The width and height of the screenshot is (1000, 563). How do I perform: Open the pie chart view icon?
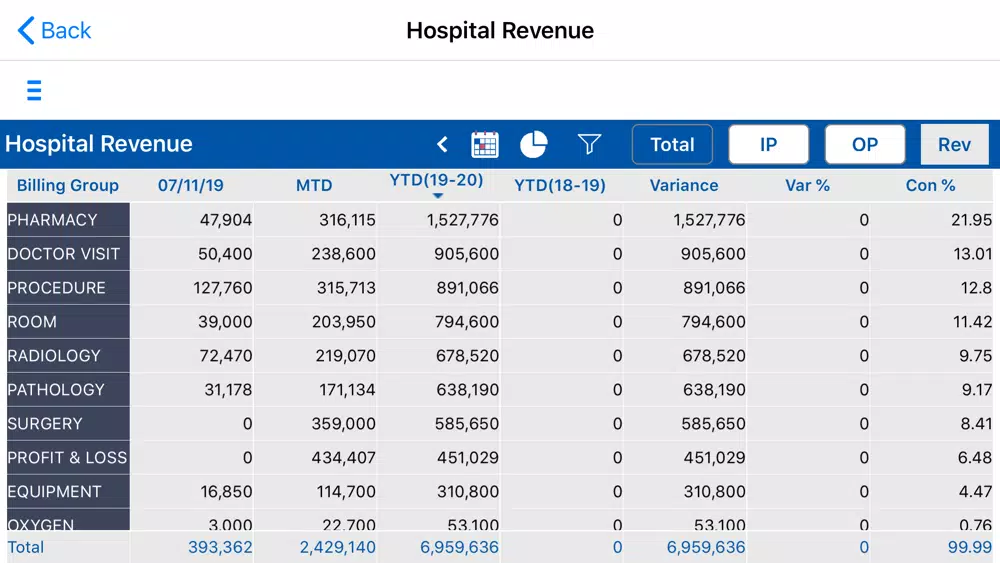click(534, 144)
